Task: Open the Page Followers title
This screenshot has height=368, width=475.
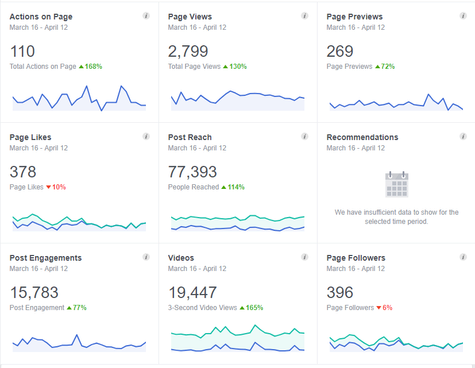Action: click(356, 258)
